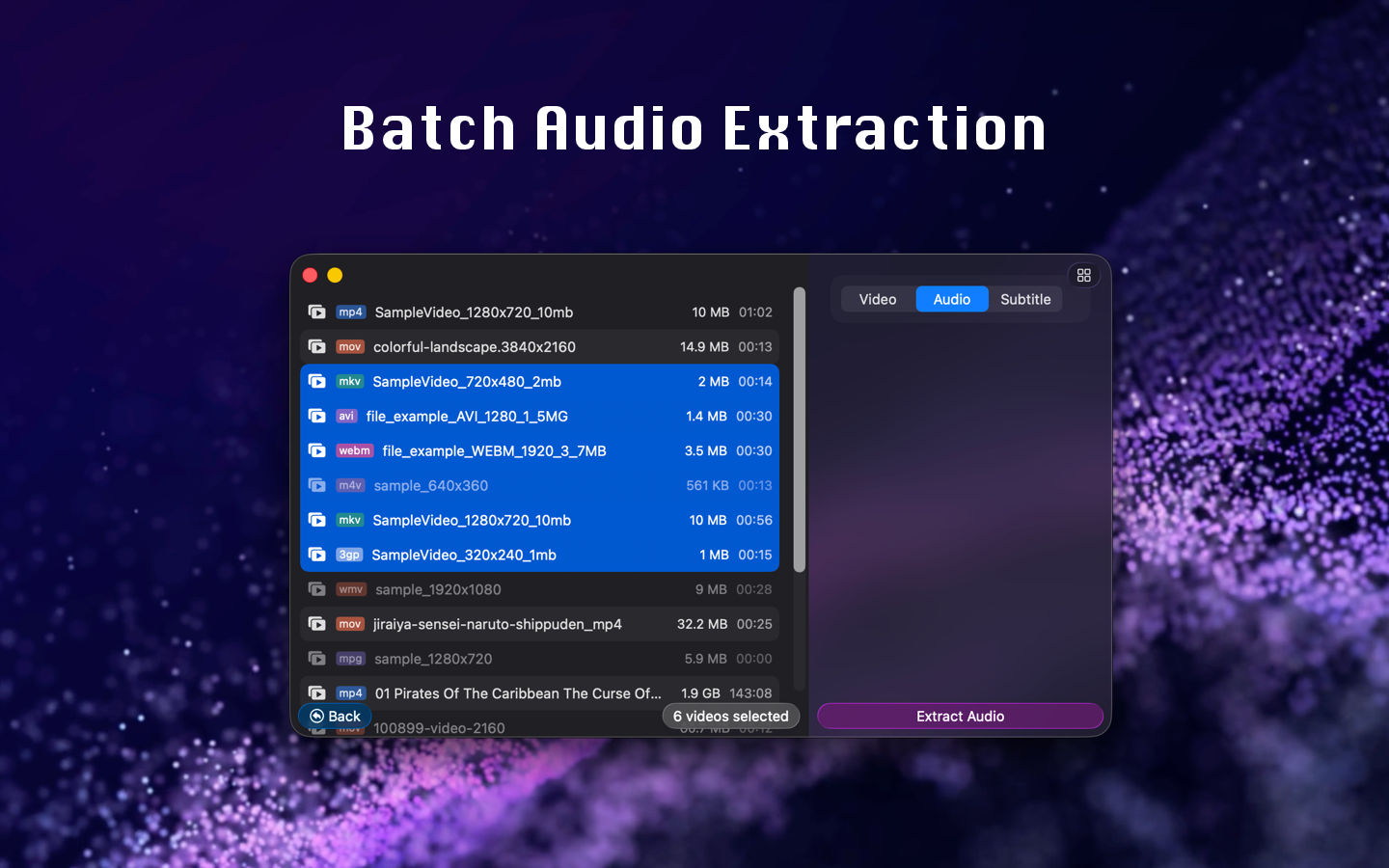Image resolution: width=1389 pixels, height=868 pixels.
Task: Switch to the Audio tab
Action: 952,299
